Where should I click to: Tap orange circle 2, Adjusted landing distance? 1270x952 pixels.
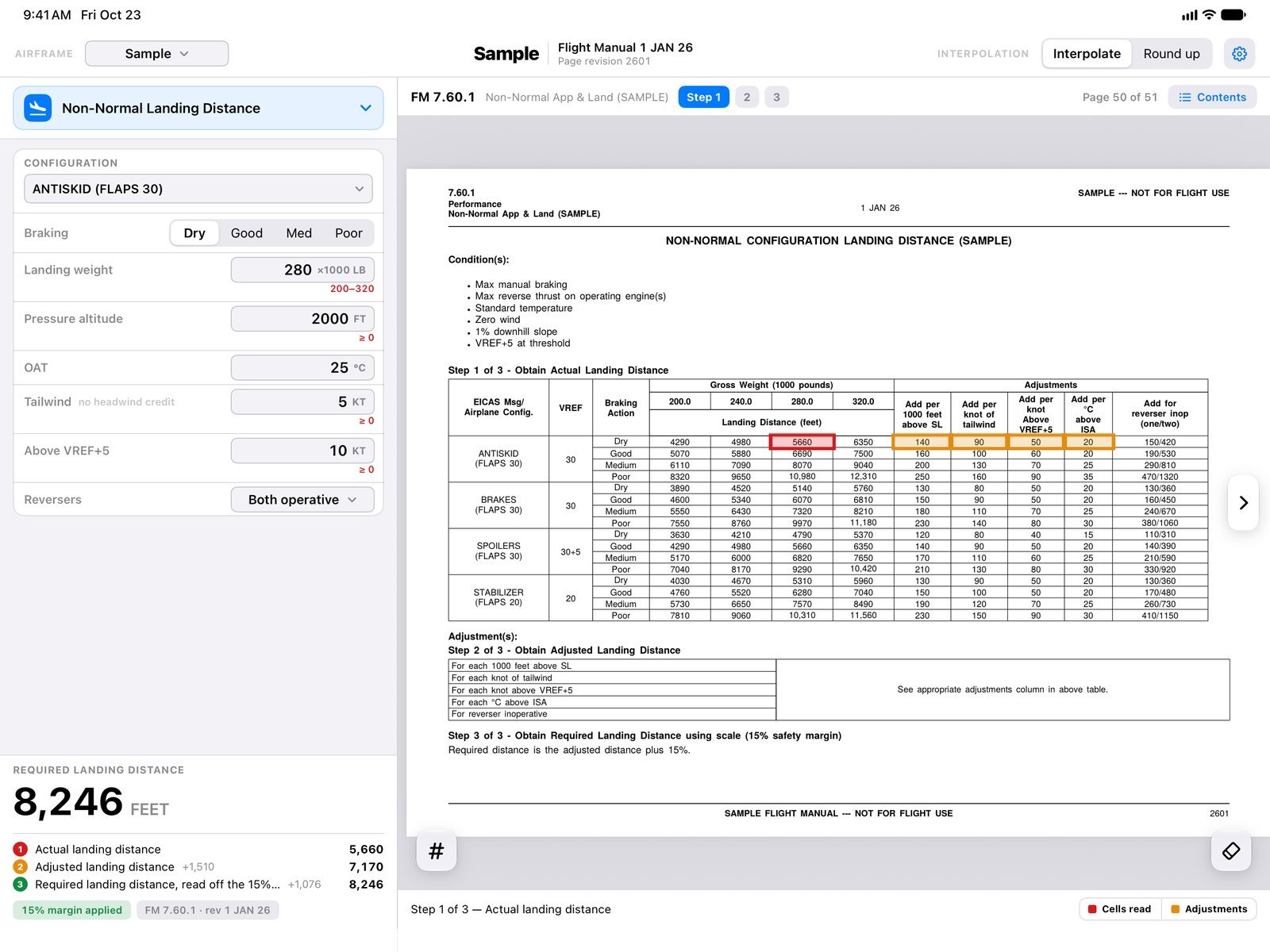20,866
